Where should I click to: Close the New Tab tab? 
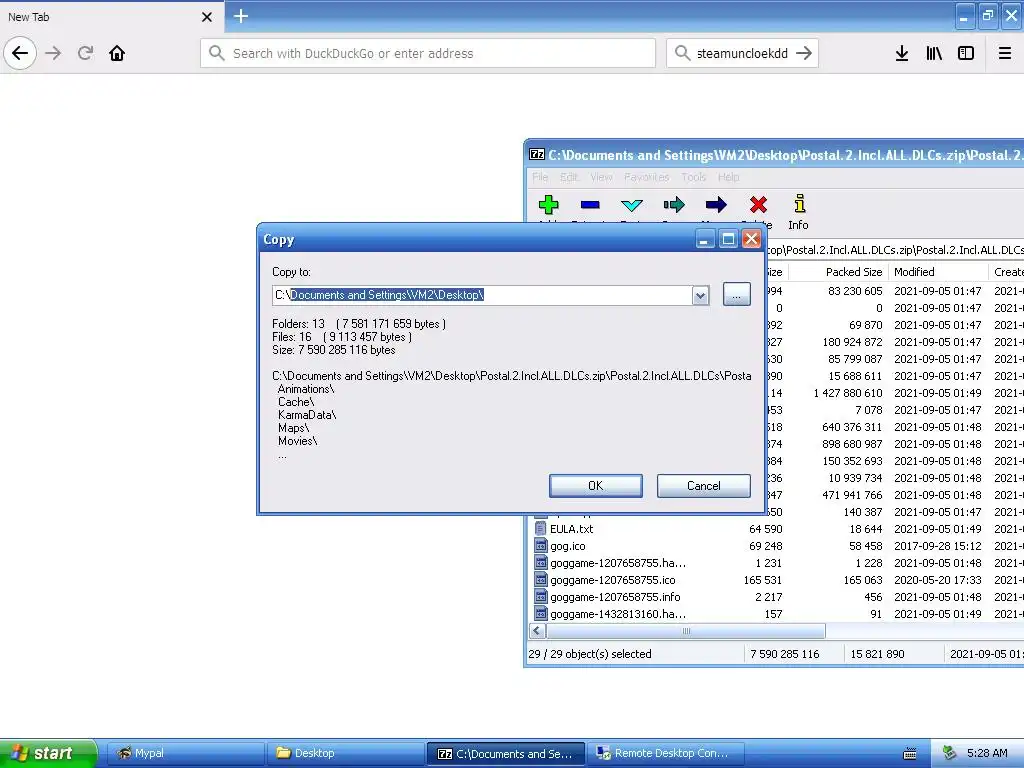[x=207, y=17]
